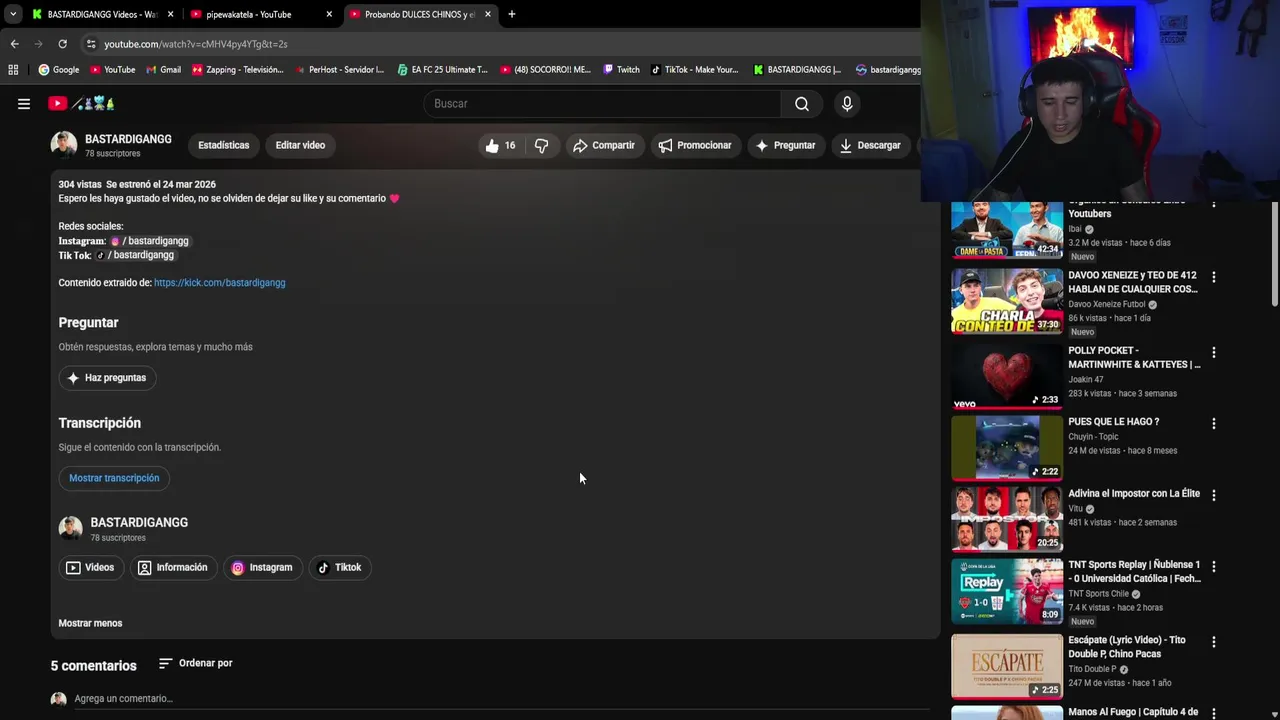
Task: Click the magnifier search button
Action: coord(802,103)
